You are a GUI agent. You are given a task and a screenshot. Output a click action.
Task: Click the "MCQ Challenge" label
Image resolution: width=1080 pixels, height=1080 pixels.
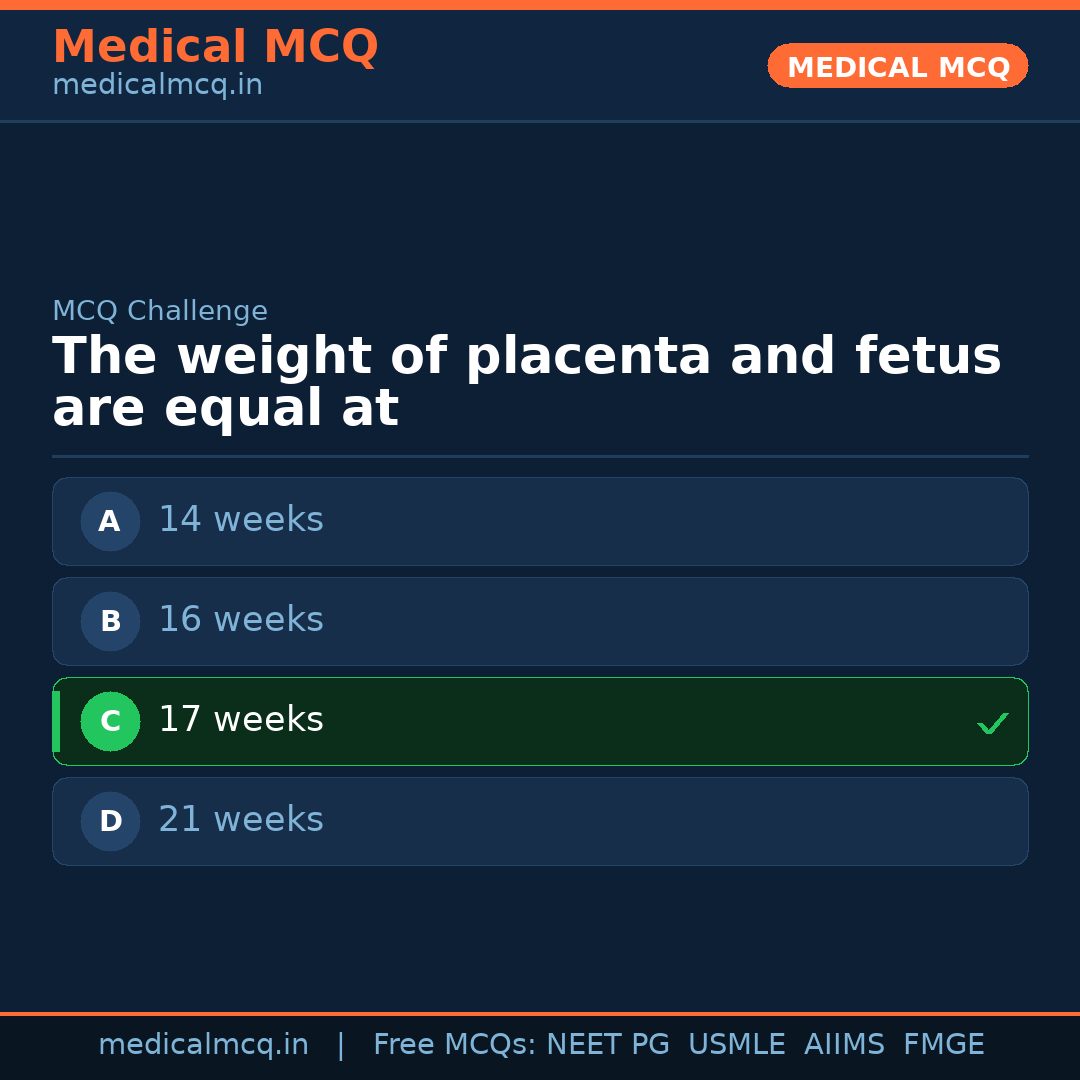pyautogui.click(x=160, y=312)
